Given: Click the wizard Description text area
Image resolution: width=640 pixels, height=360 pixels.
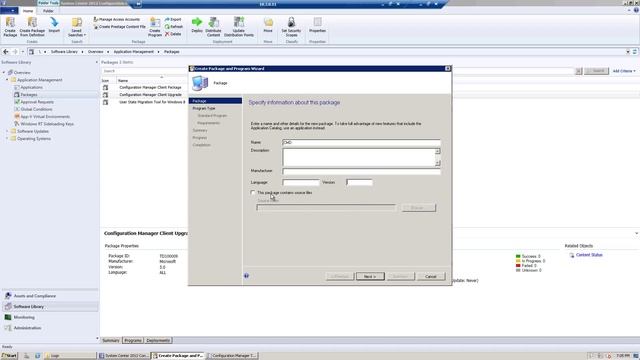Looking at the screenshot, I should pyautogui.click(x=358, y=157).
